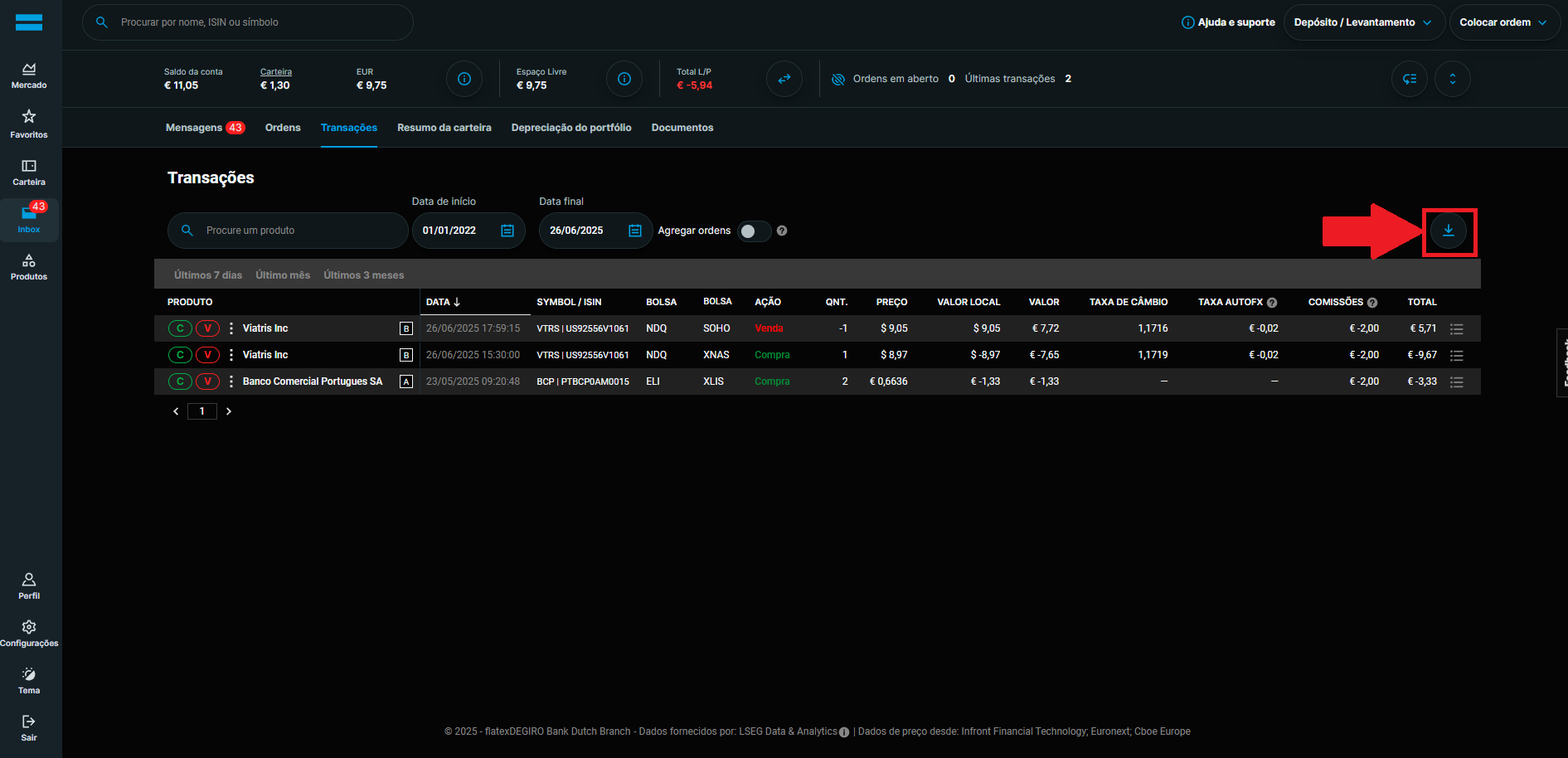Click the Procure um produto search field
The width and height of the screenshot is (1568, 758).
[288, 231]
